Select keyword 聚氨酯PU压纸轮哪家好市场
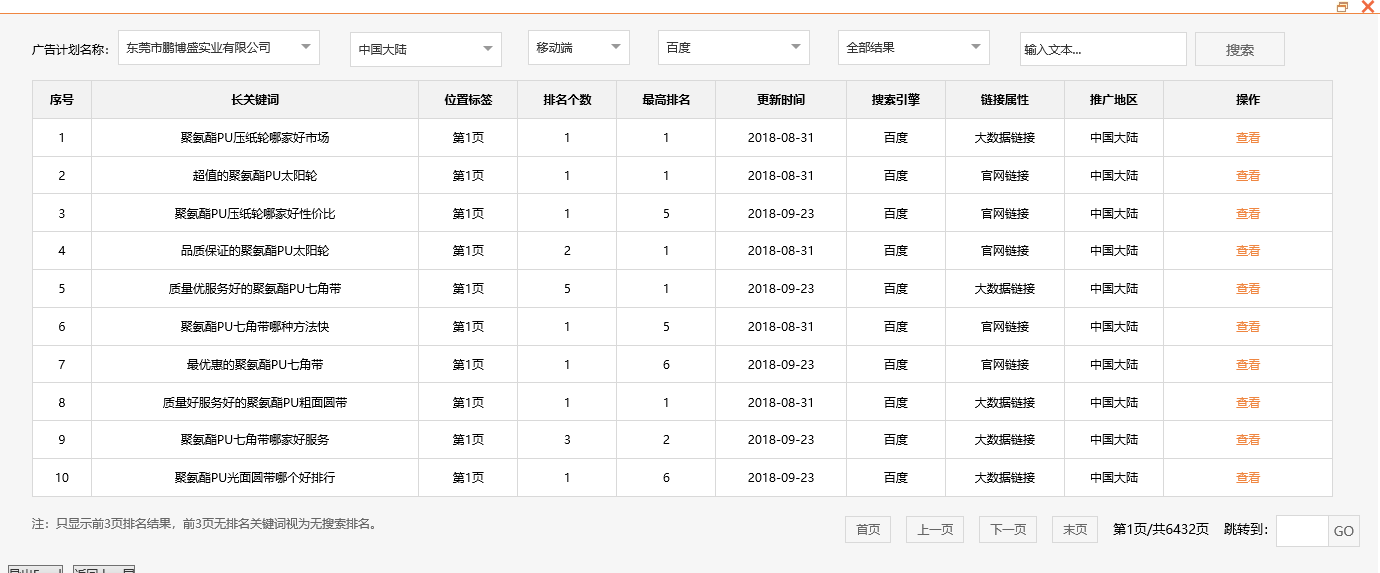The height and width of the screenshot is (573, 1380). tap(255, 138)
